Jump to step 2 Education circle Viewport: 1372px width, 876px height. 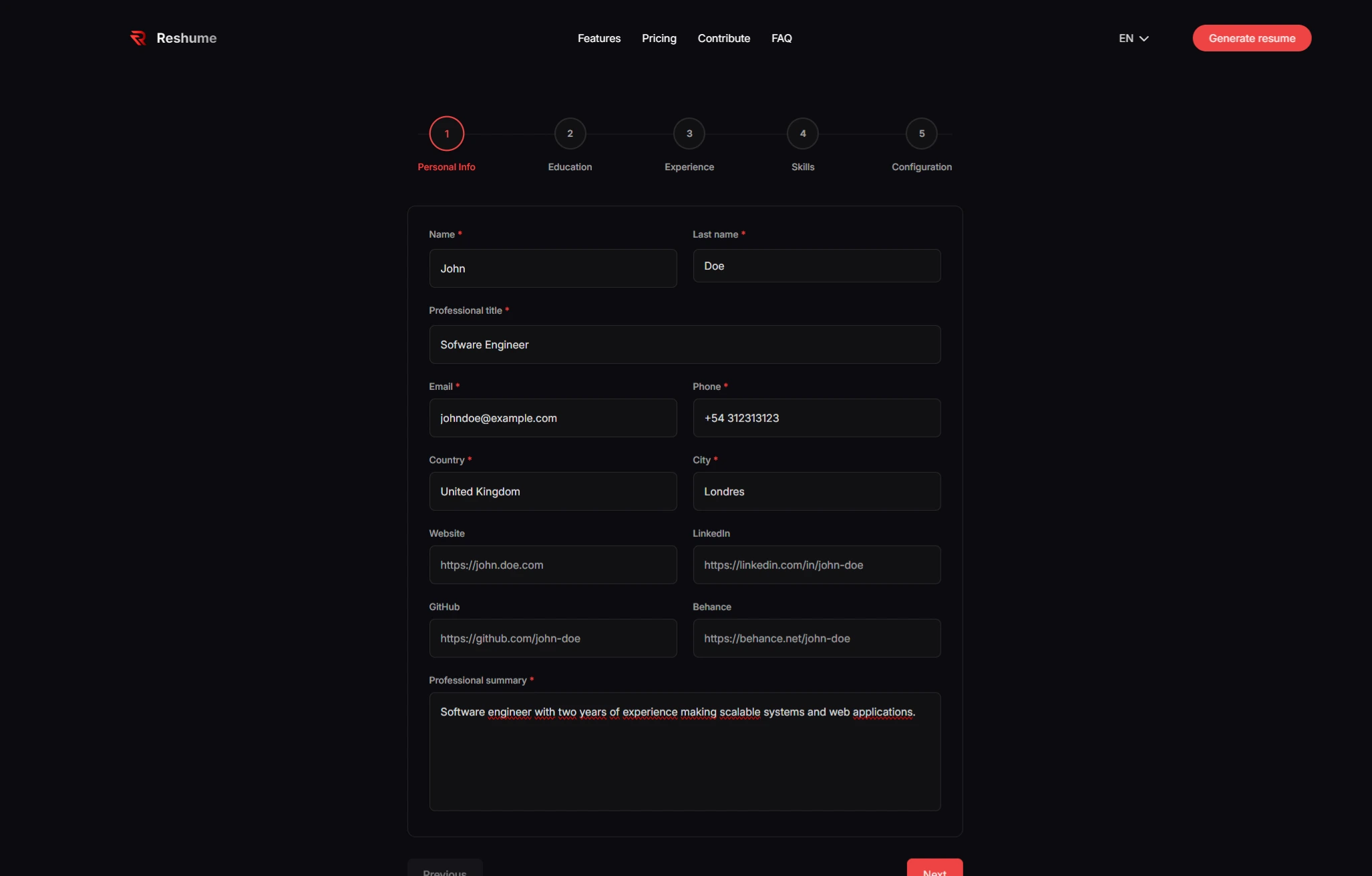click(570, 134)
